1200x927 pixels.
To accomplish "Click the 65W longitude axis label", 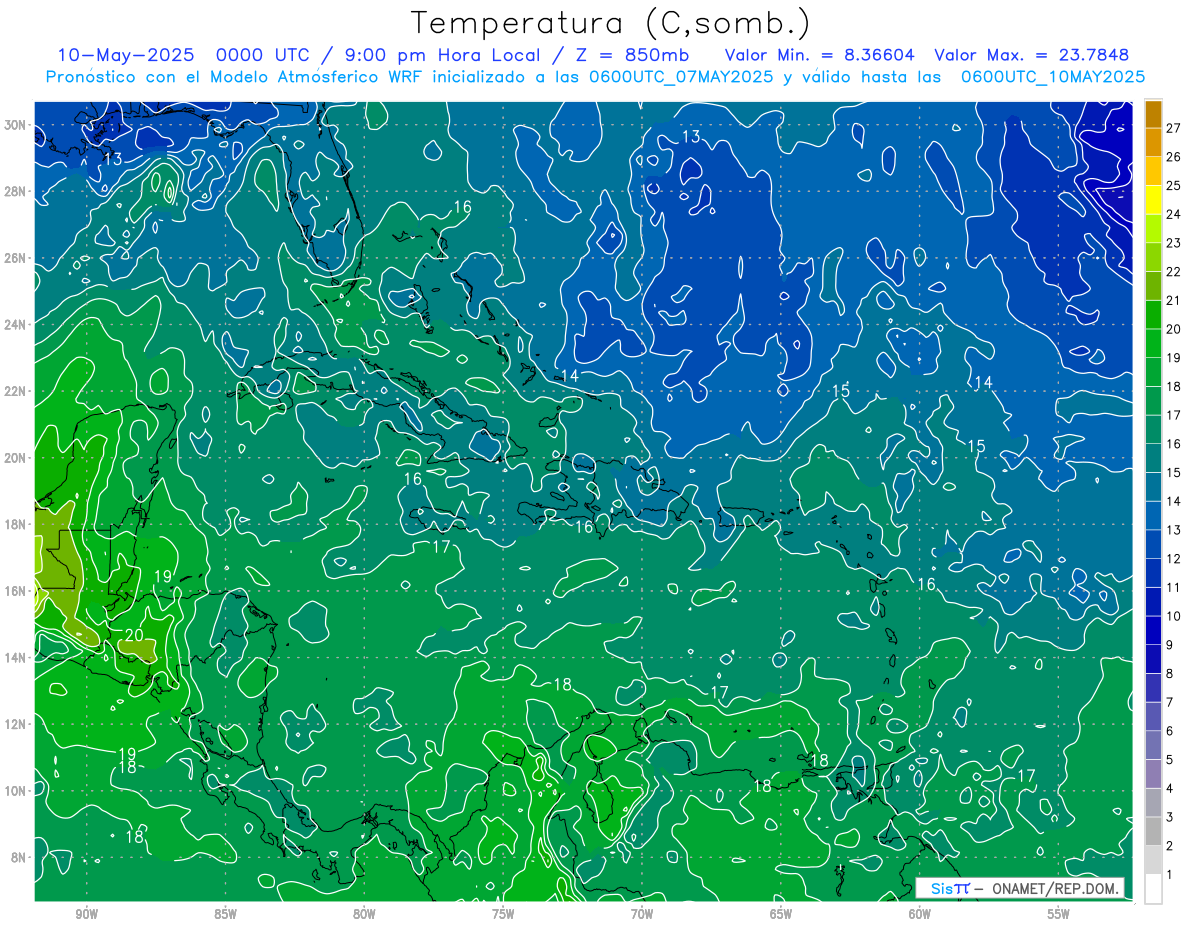I will pyautogui.click(x=781, y=914).
